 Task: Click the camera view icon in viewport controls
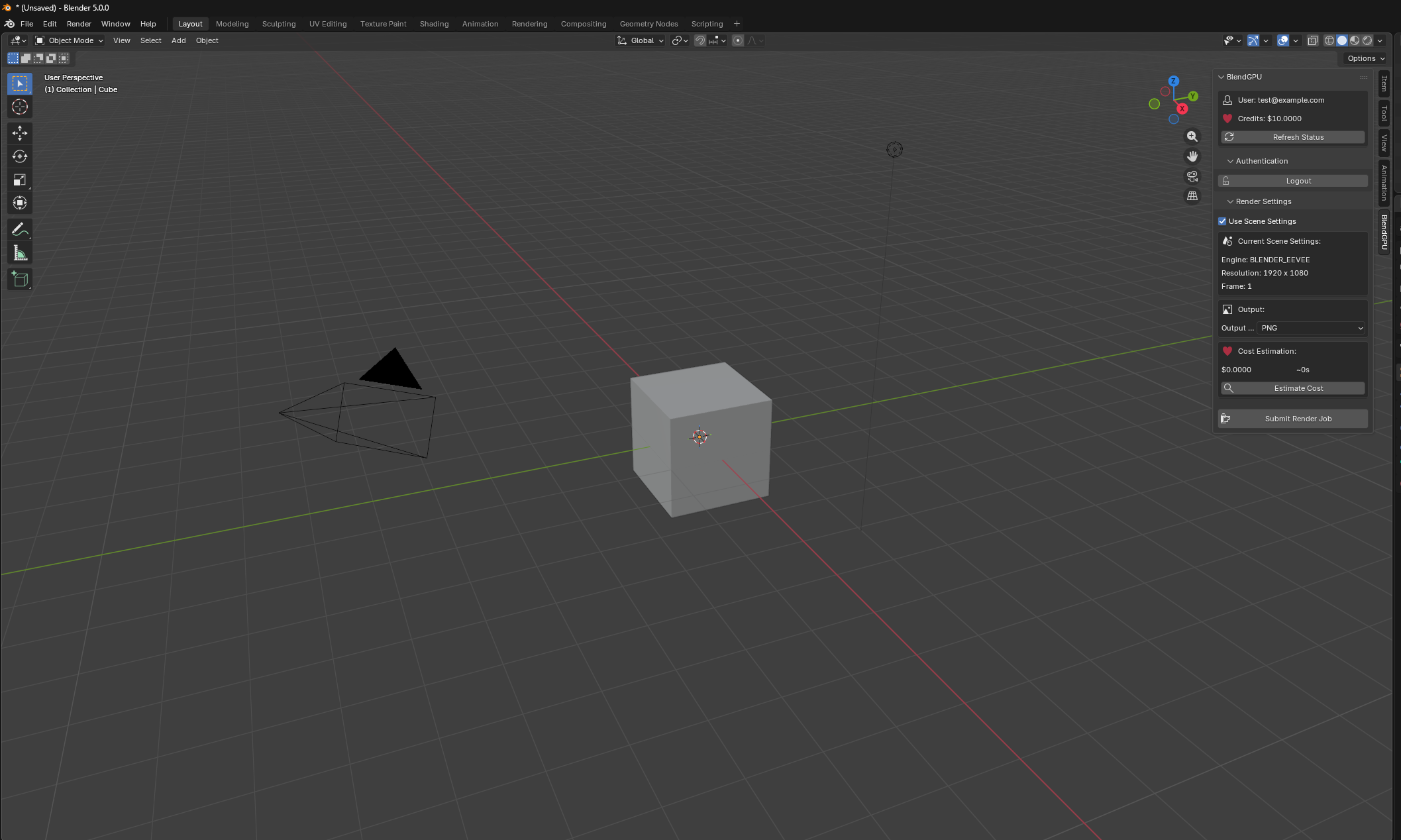(1192, 176)
